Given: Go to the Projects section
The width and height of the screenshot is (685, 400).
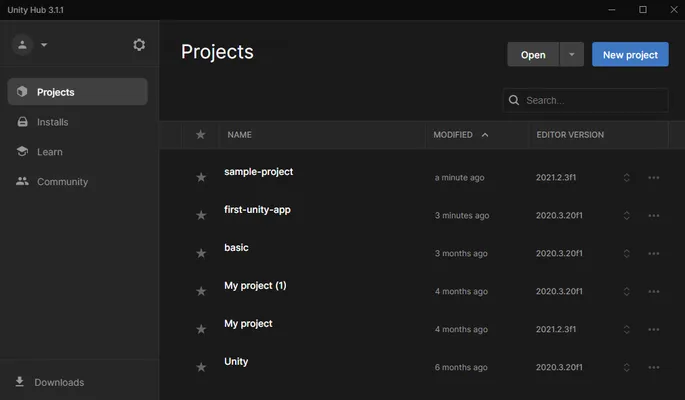Looking at the screenshot, I should coord(77,92).
